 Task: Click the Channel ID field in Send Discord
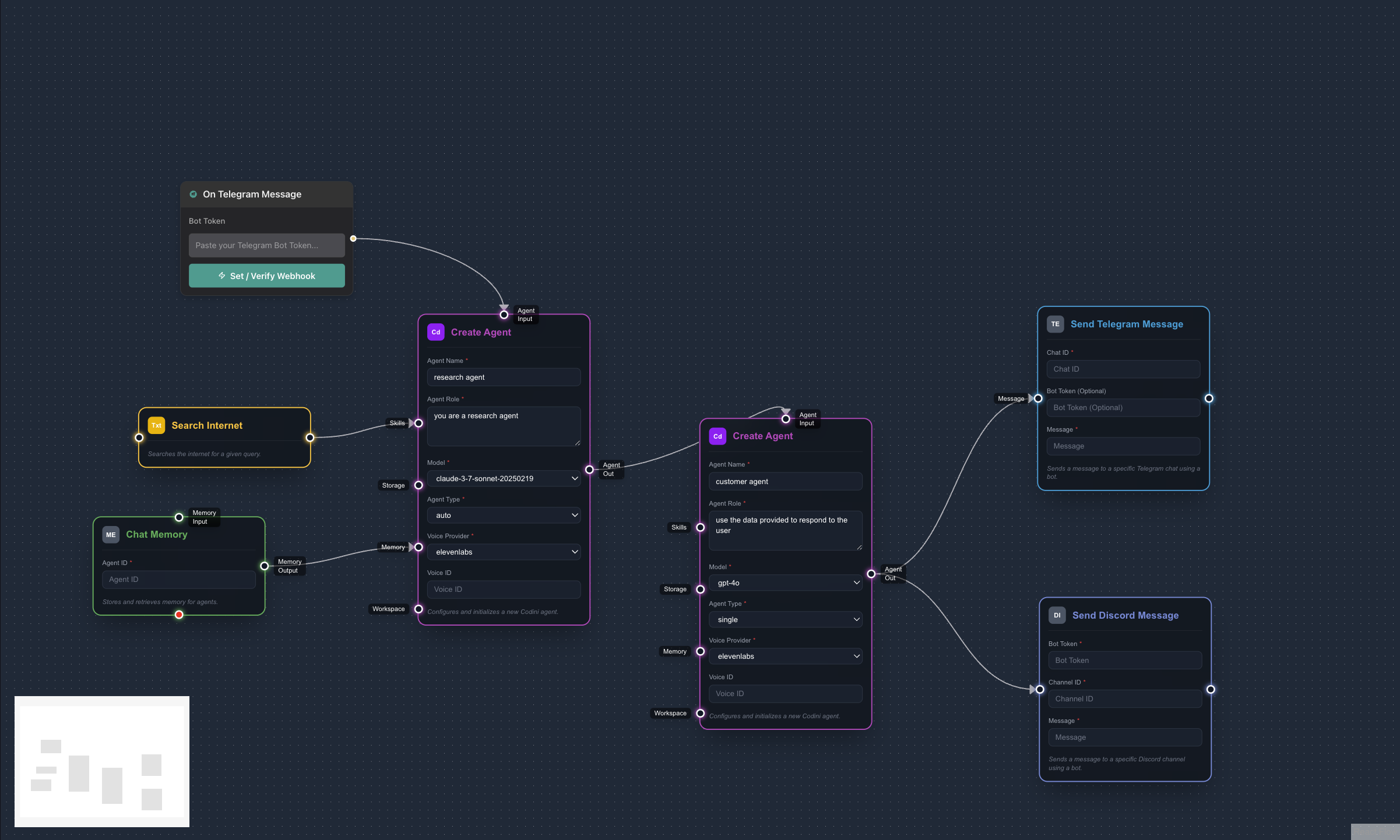tap(1124, 699)
